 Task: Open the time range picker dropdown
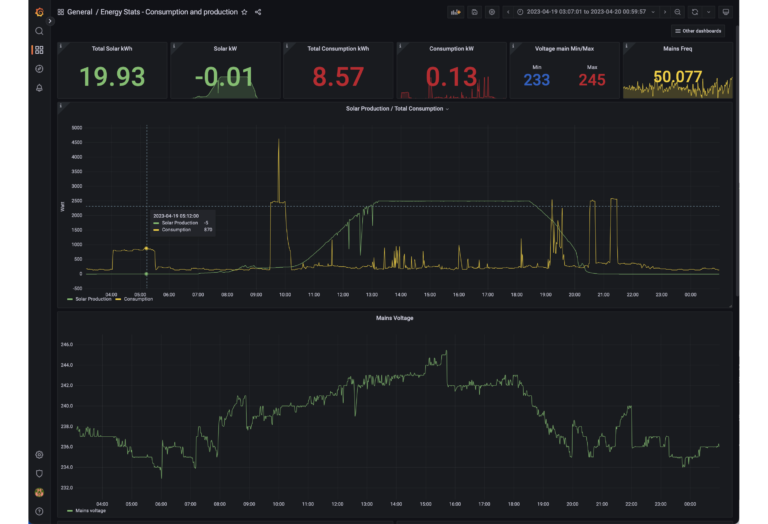[x=582, y=12]
